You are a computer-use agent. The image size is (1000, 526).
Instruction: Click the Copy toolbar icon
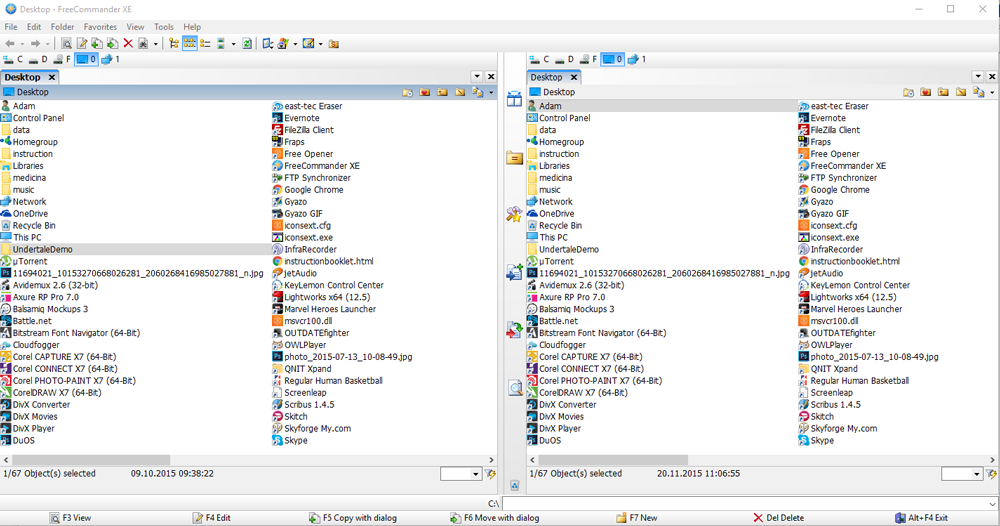click(x=97, y=43)
